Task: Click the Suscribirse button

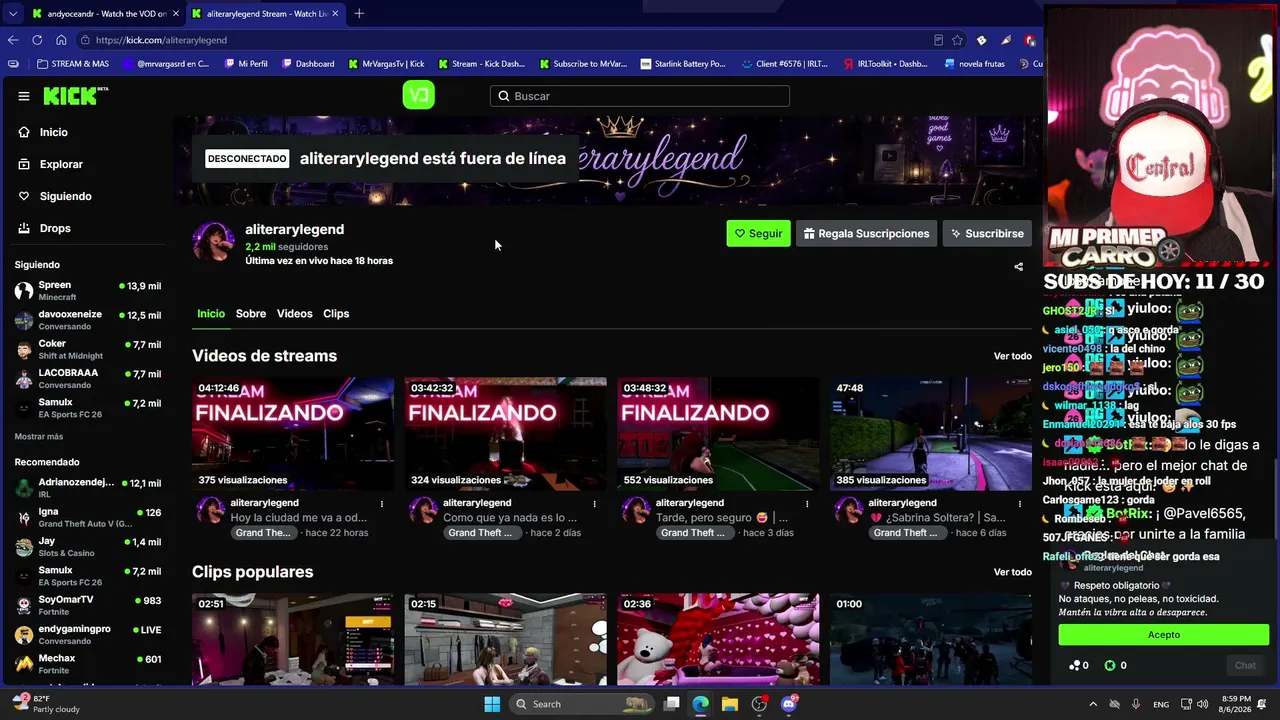Action: pos(987,233)
